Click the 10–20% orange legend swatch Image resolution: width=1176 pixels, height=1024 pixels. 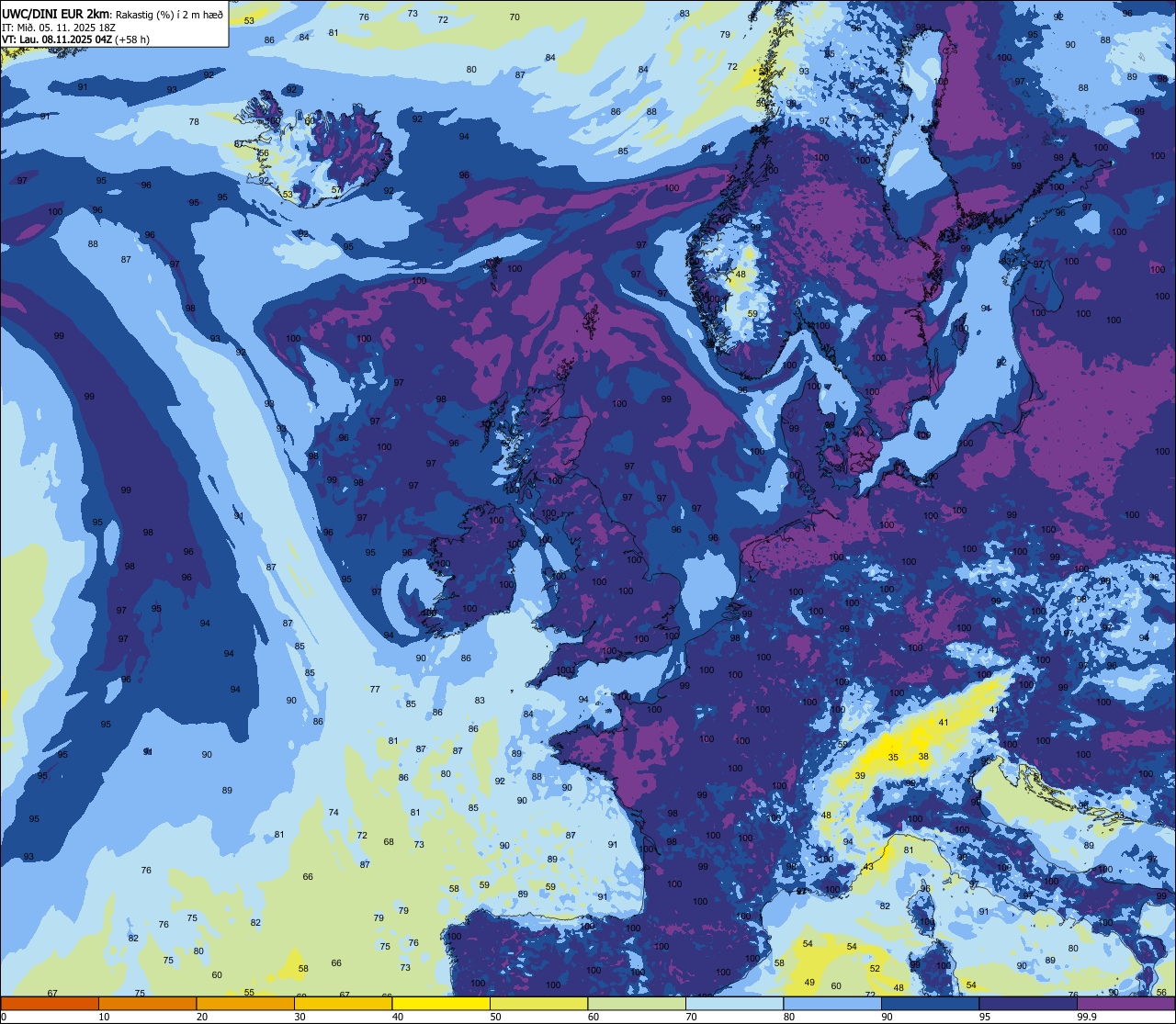(147, 1003)
